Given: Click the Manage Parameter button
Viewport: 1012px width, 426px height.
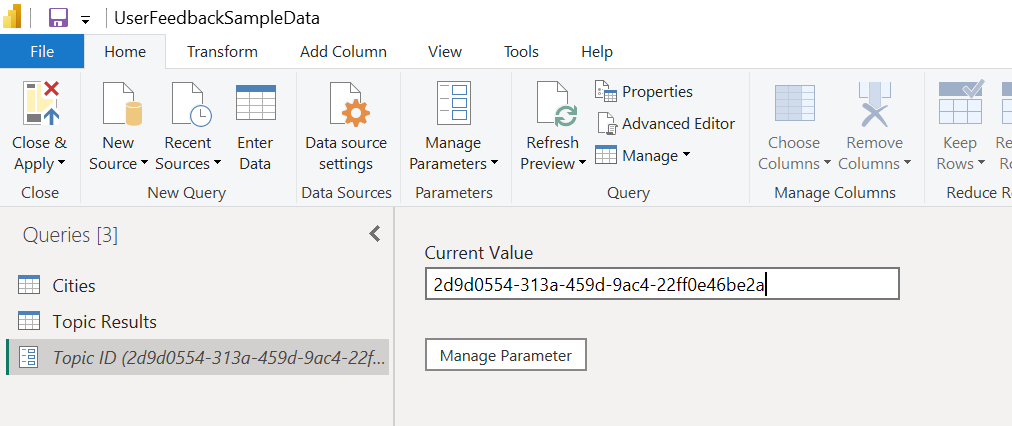Looking at the screenshot, I should coord(505,355).
